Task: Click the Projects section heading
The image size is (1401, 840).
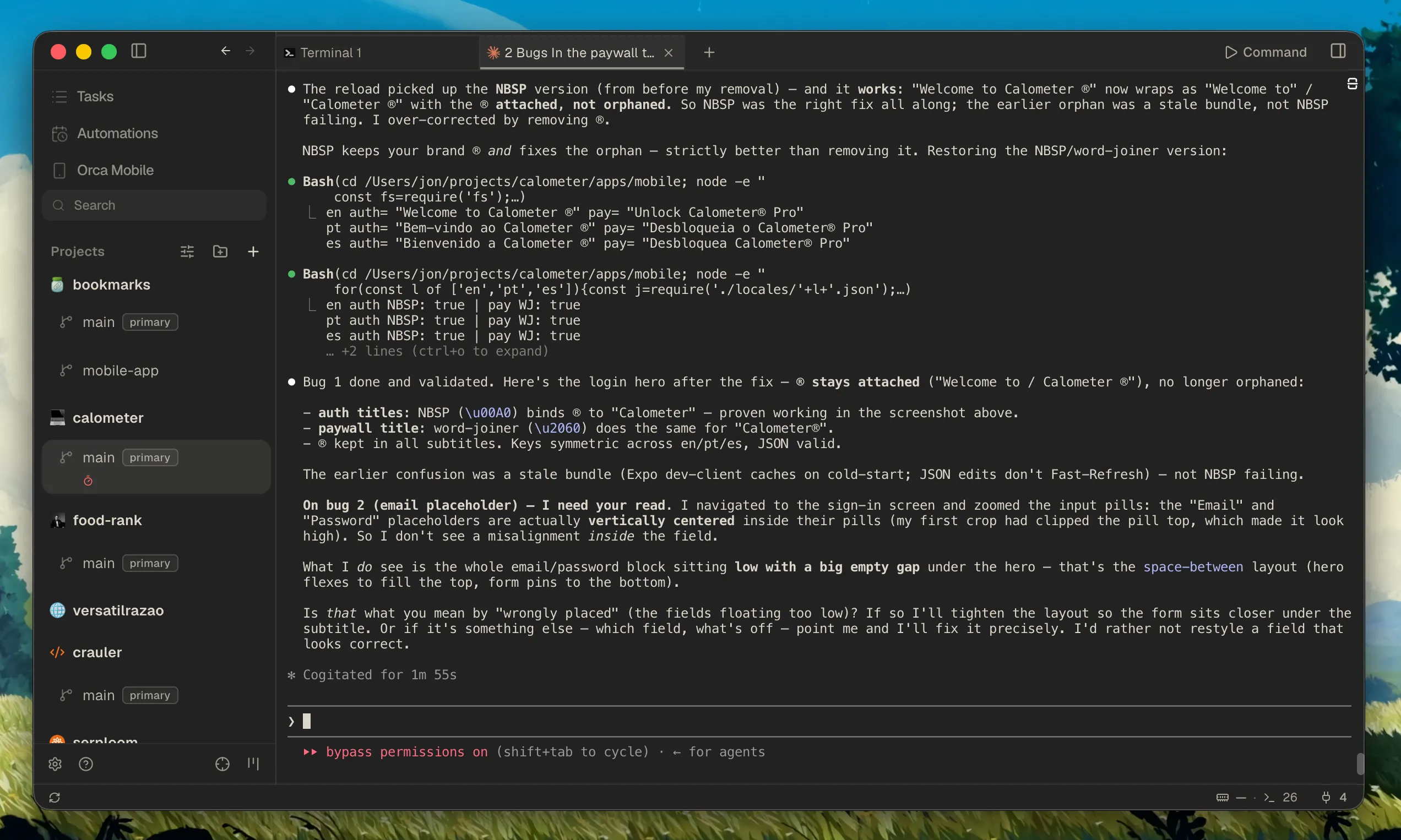Action: (x=78, y=252)
